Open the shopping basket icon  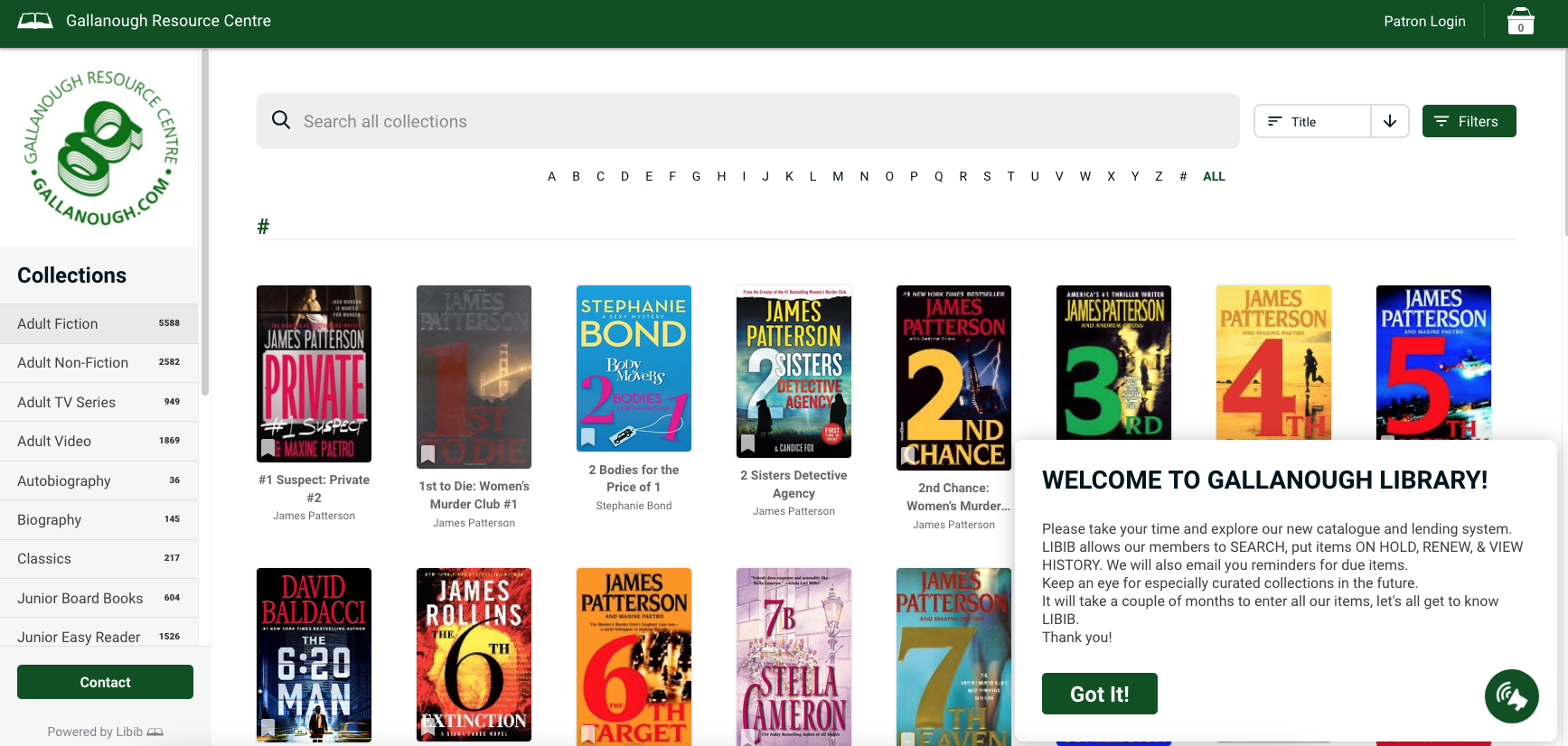[x=1520, y=21]
